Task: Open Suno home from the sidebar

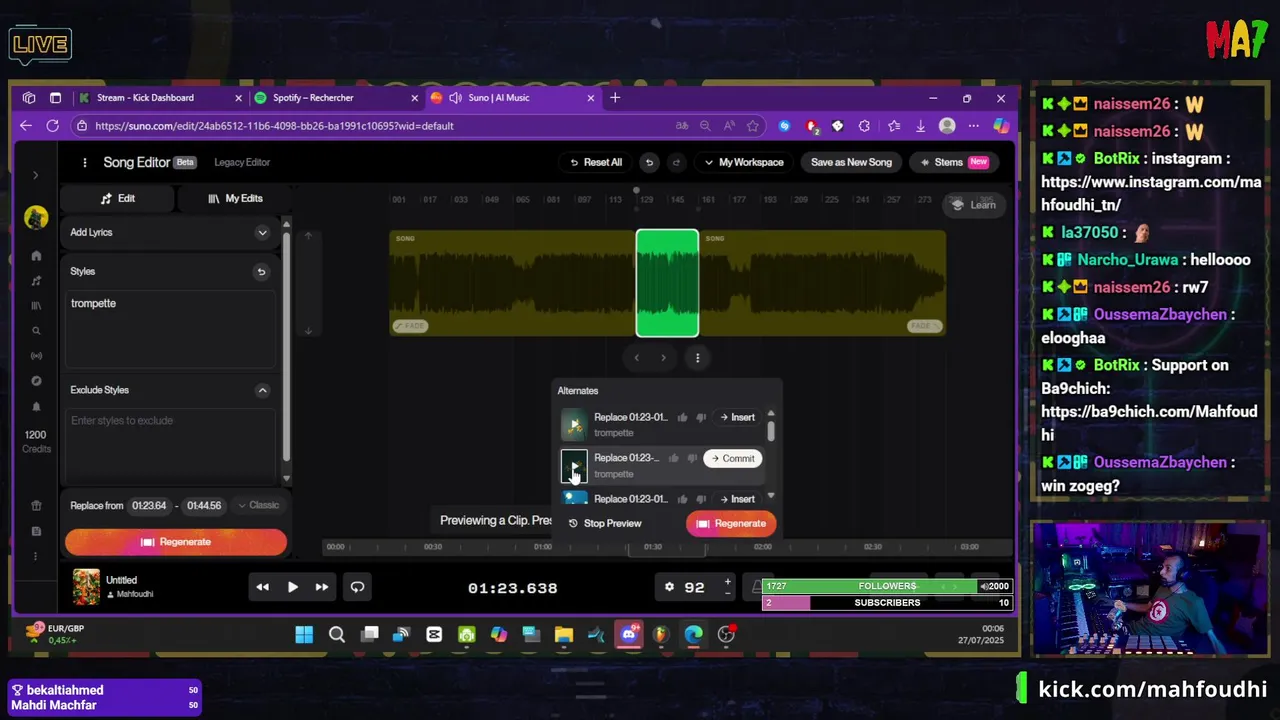Action: coord(36,256)
